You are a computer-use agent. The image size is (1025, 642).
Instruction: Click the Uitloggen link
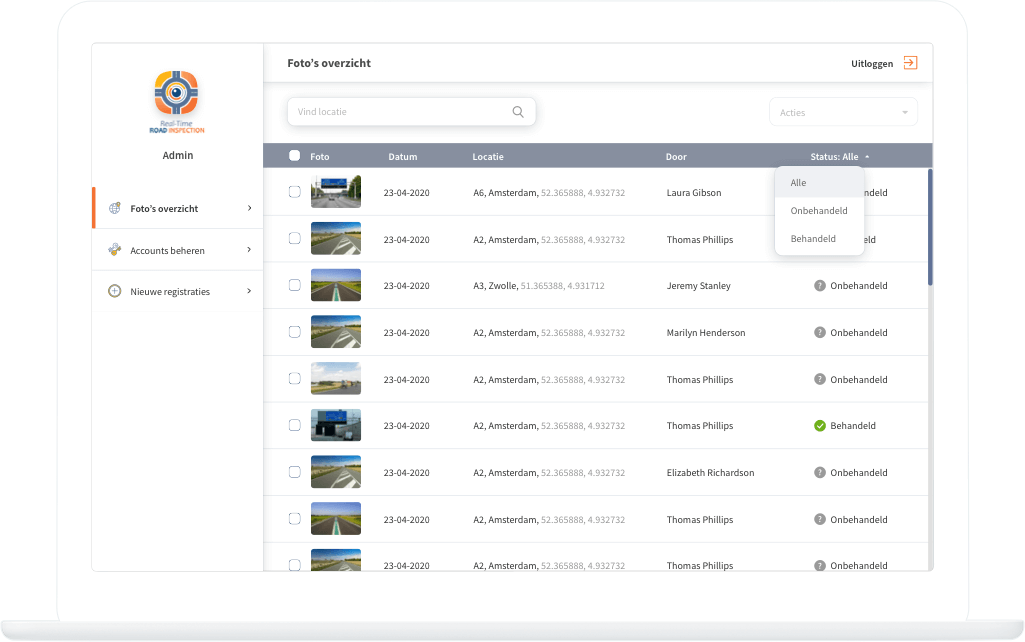click(x=872, y=63)
